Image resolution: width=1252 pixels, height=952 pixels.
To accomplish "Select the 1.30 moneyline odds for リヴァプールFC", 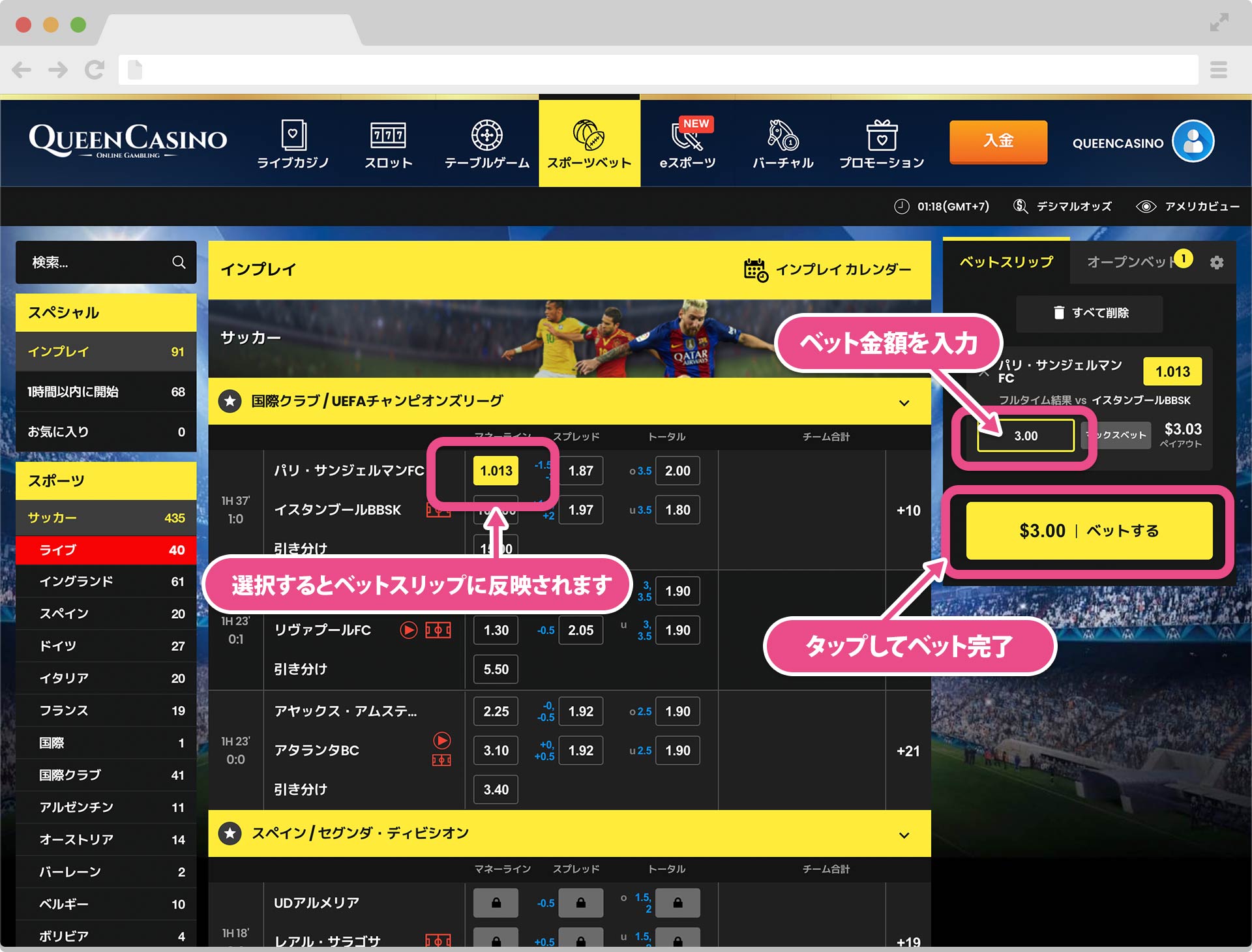I will tap(496, 631).
